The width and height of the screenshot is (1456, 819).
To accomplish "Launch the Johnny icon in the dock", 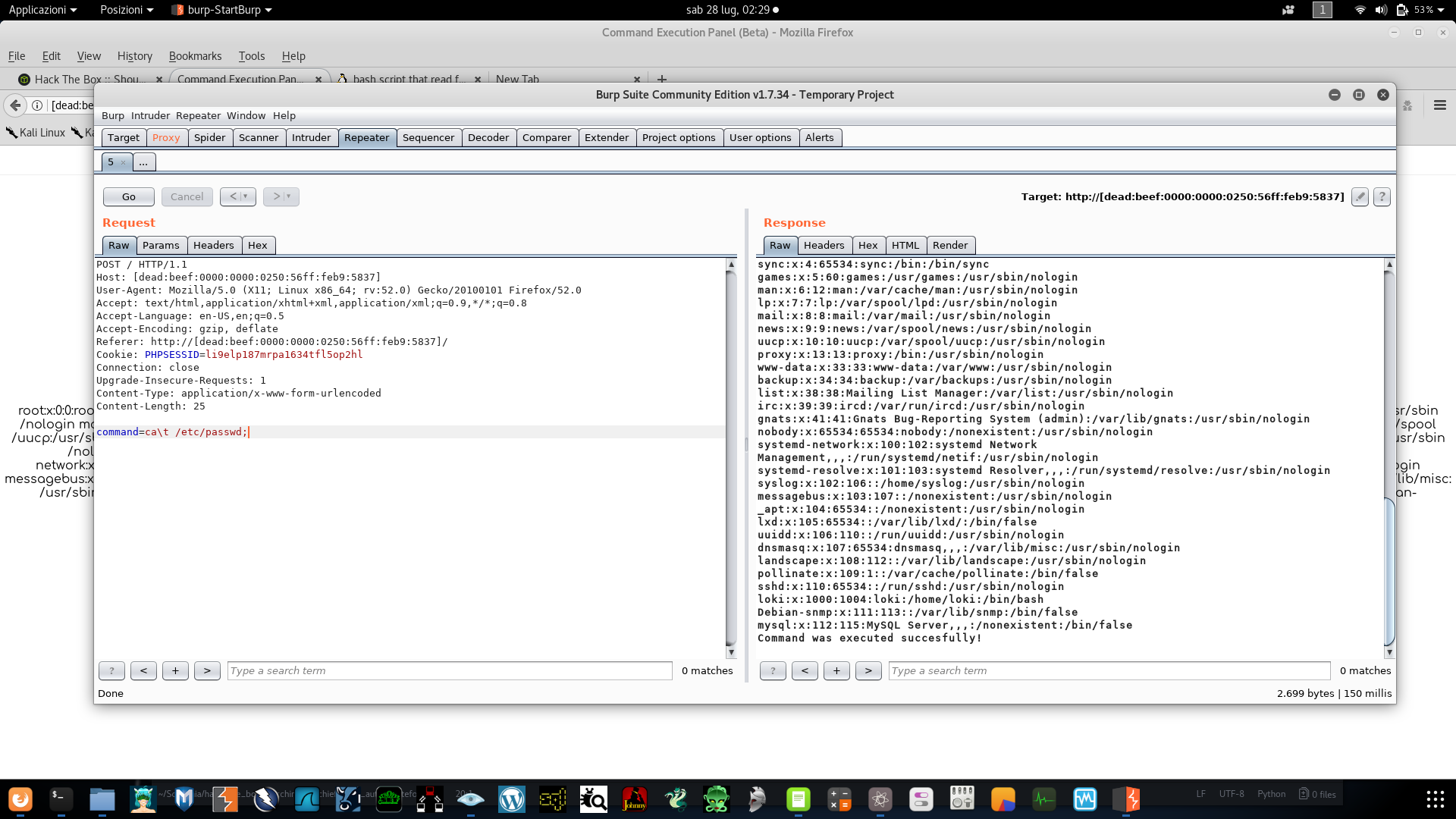I will (635, 799).
